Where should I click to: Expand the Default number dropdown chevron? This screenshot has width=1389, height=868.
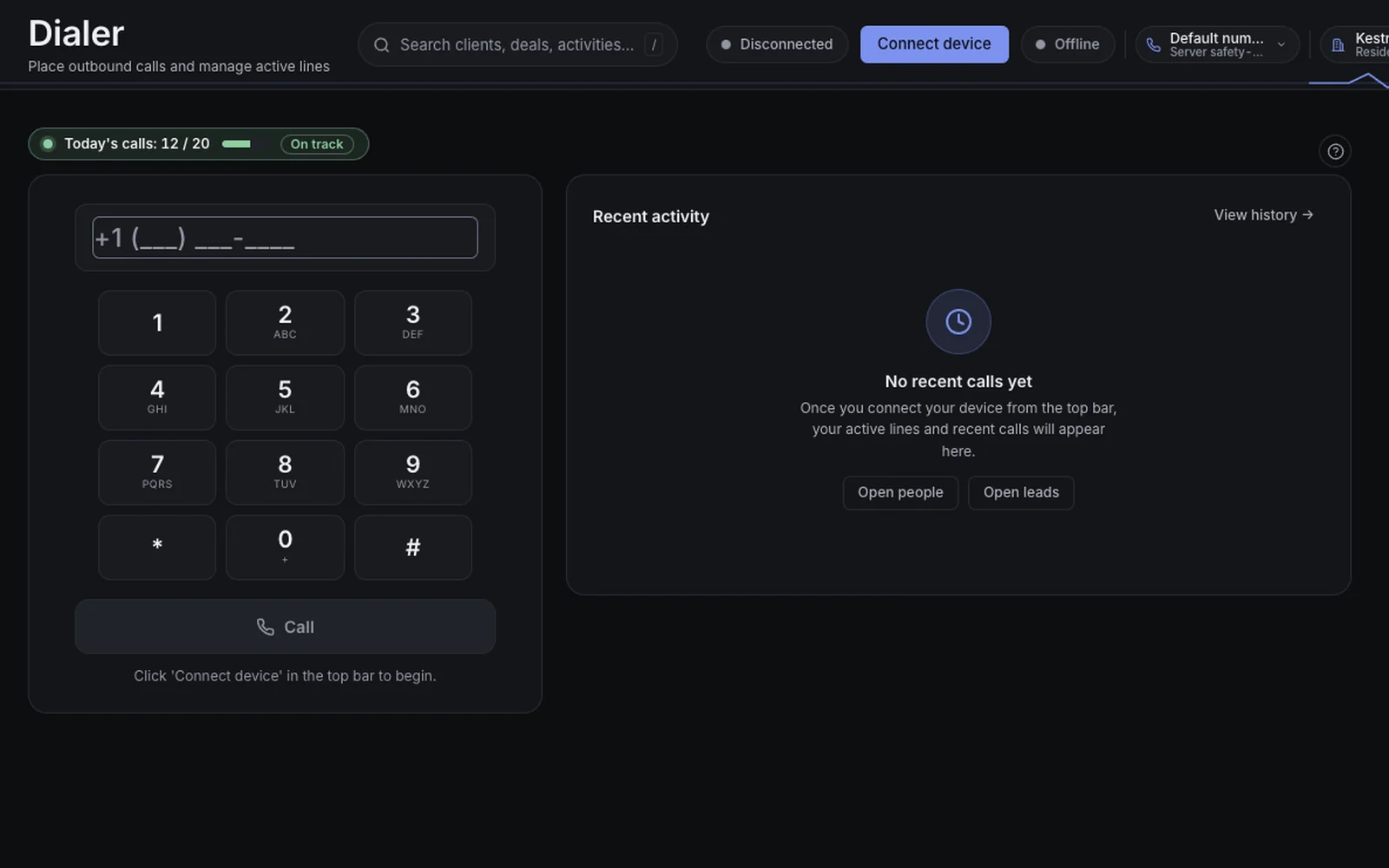tap(1280, 45)
